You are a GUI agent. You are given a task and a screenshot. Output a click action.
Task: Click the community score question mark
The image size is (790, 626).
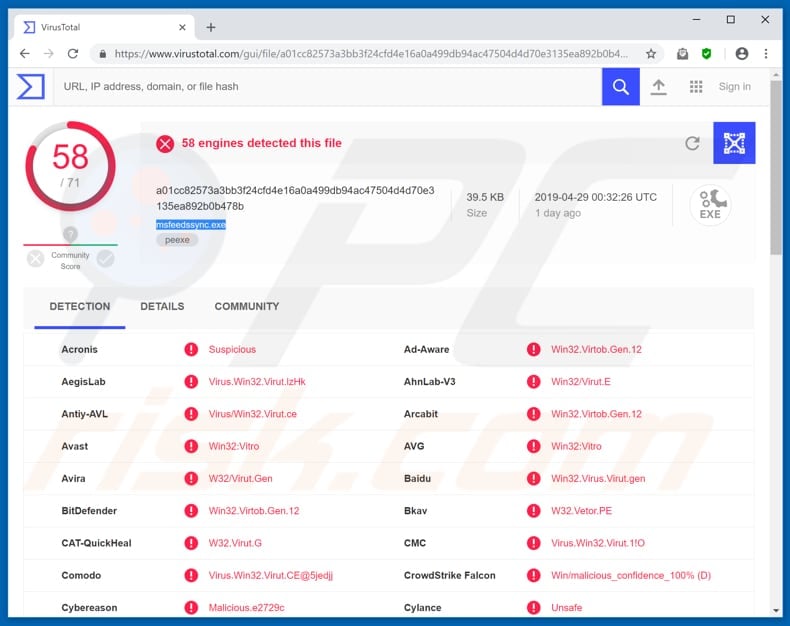tap(70, 234)
